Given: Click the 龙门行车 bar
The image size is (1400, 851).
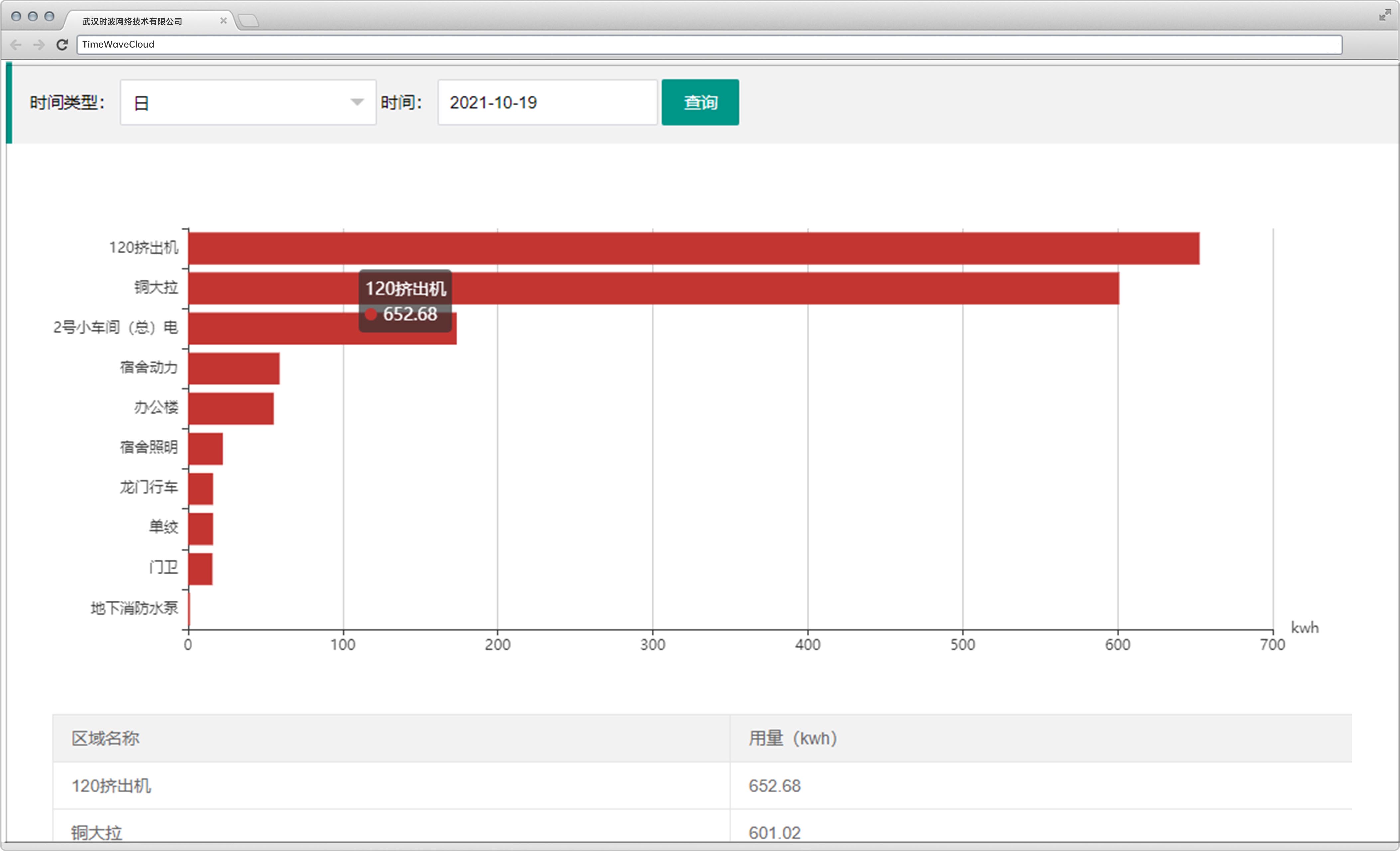Looking at the screenshot, I should pyautogui.click(x=200, y=489).
